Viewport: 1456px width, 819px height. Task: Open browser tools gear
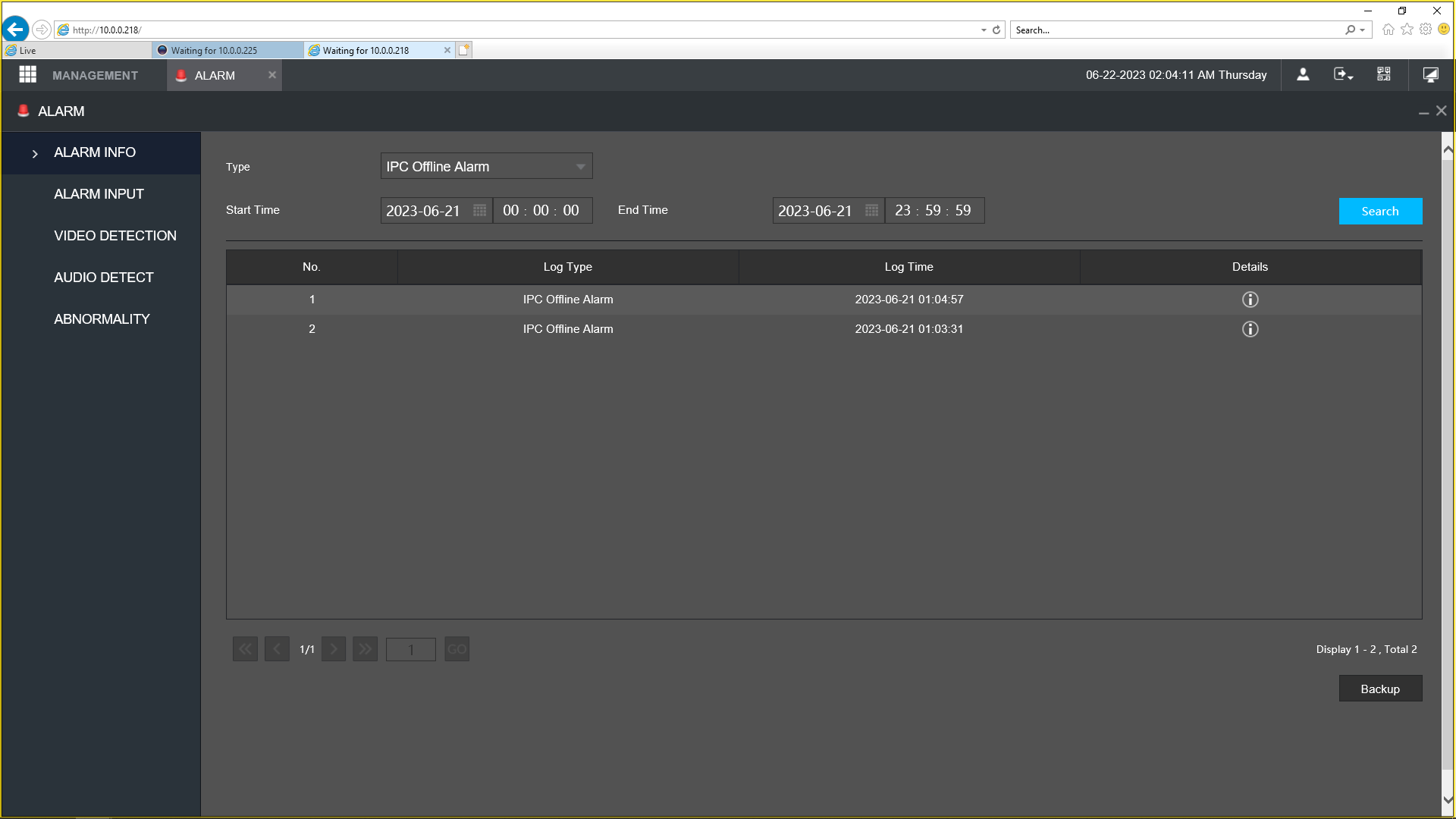1426,30
